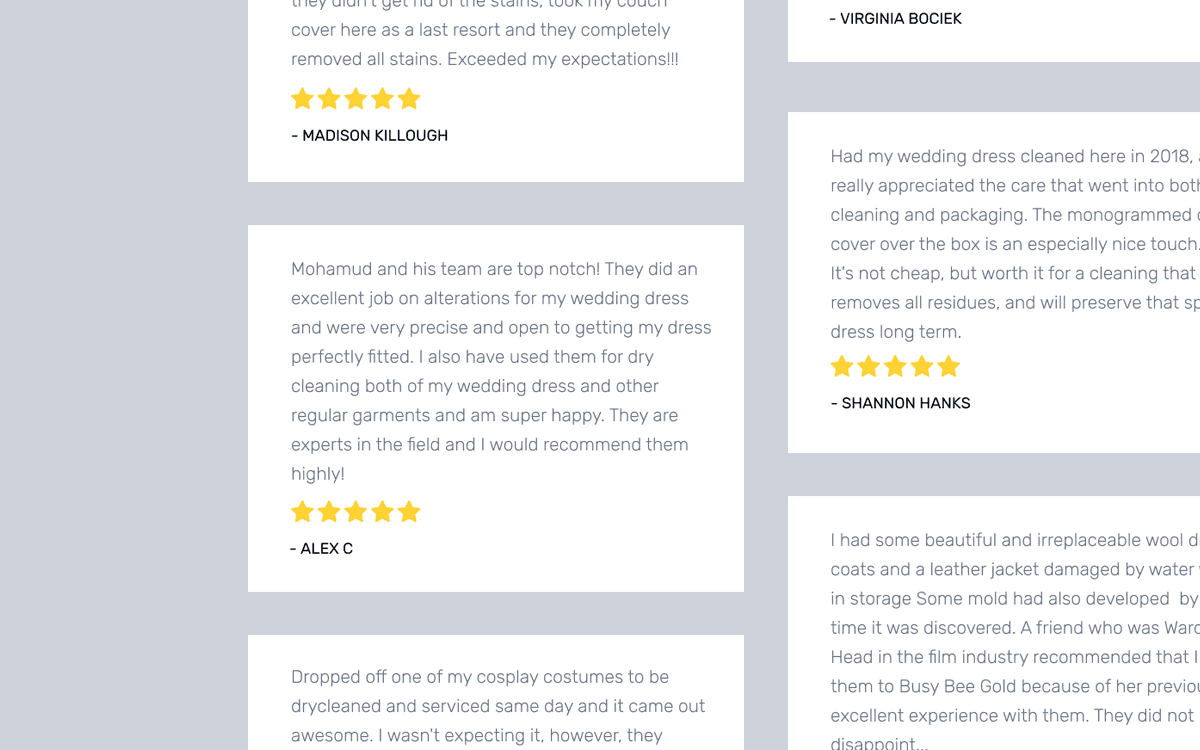This screenshot has height=750, width=1200.
Task: Click the reviewer name Virginia Bociek
Action: point(900,19)
